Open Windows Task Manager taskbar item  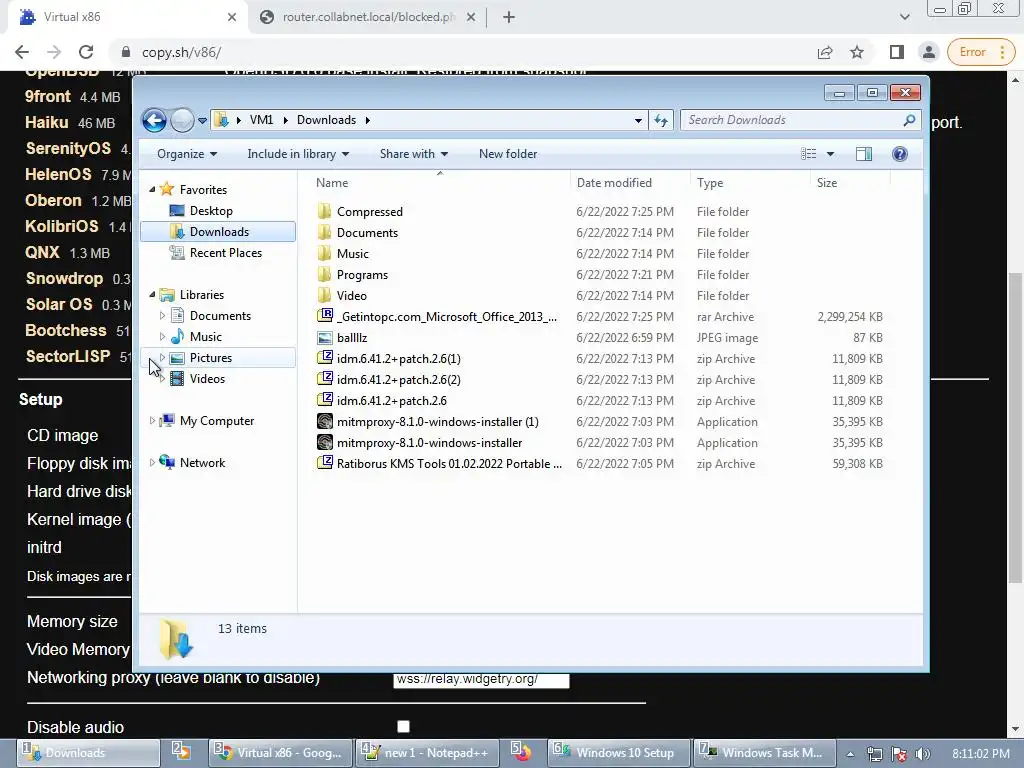click(764, 753)
